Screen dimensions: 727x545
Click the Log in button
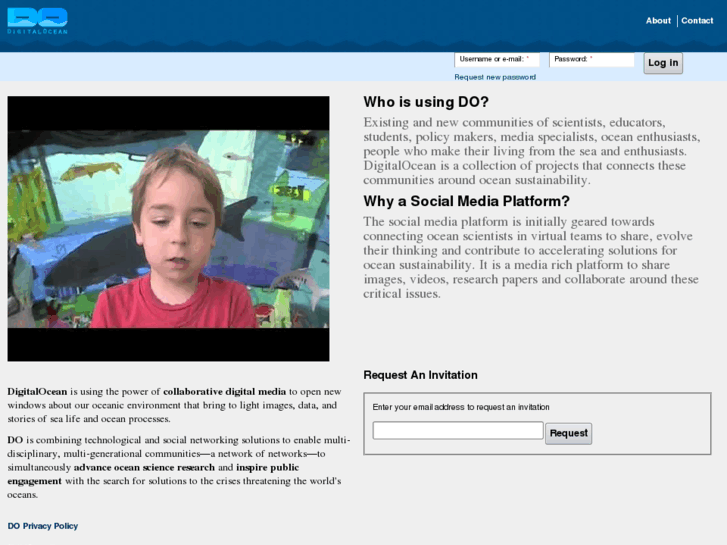point(663,63)
